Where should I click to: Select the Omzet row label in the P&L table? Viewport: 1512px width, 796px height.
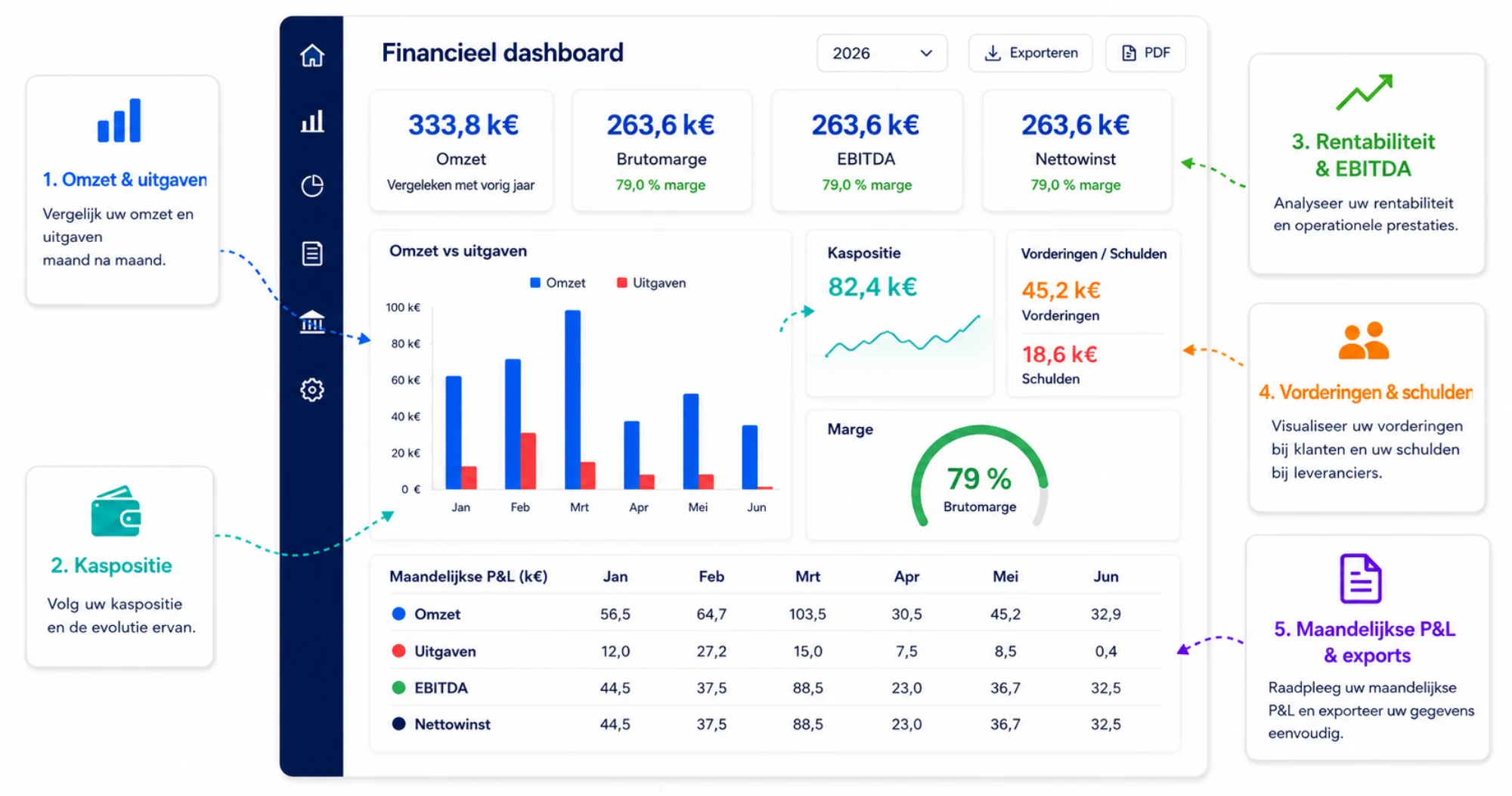tap(437, 614)
